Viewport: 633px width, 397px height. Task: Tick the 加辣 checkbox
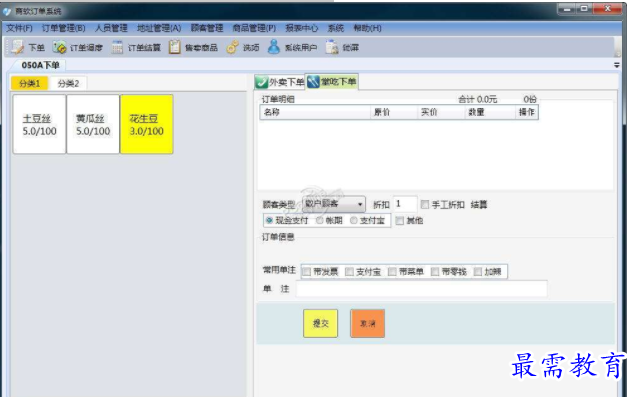tap(478, 272)
